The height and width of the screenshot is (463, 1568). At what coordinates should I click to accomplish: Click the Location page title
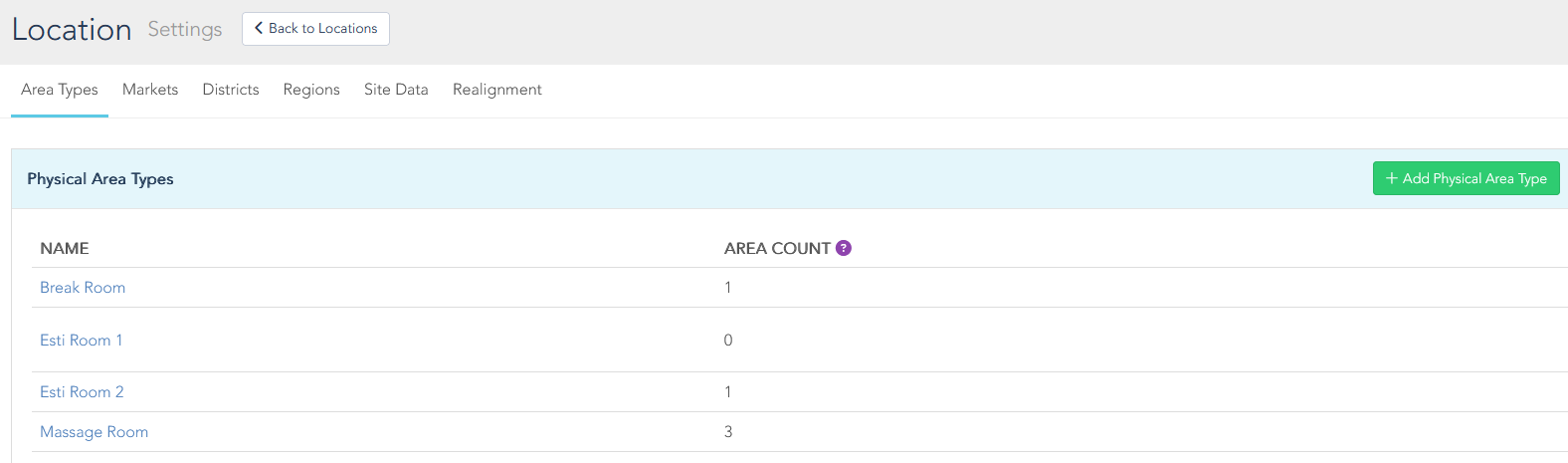coord(72,30)
